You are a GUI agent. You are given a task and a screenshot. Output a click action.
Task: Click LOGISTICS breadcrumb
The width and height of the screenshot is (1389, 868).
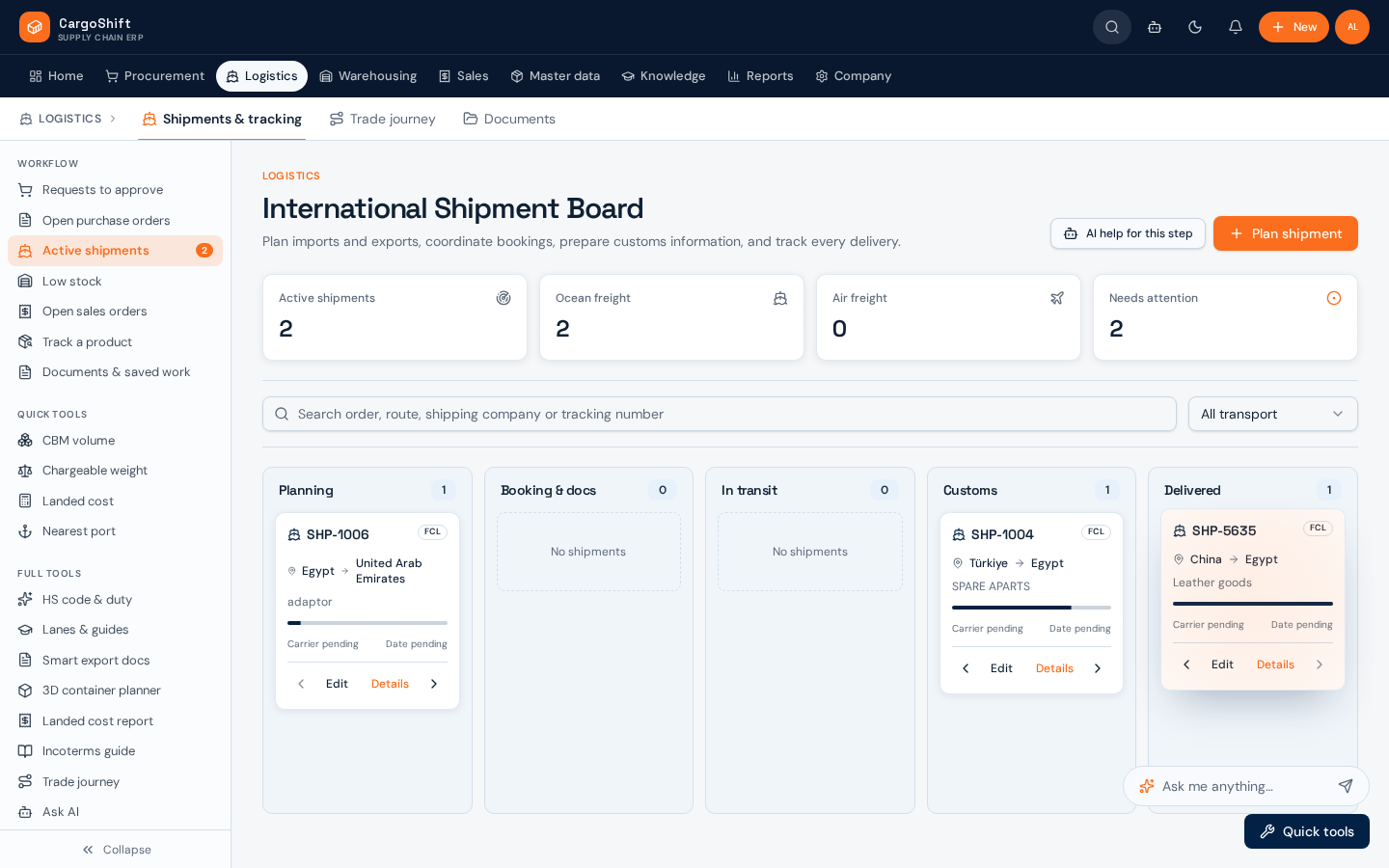coord(61,119)
